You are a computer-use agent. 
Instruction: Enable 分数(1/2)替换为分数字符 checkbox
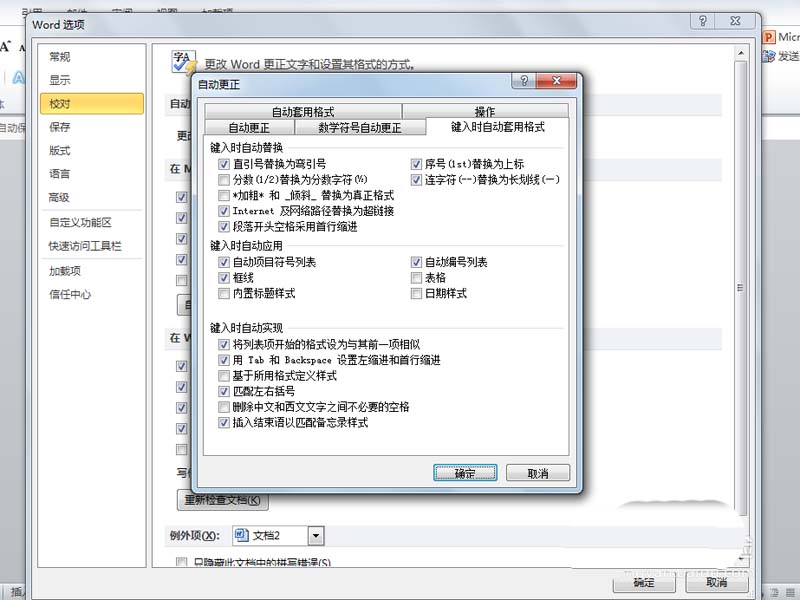[x=223, y=180]
